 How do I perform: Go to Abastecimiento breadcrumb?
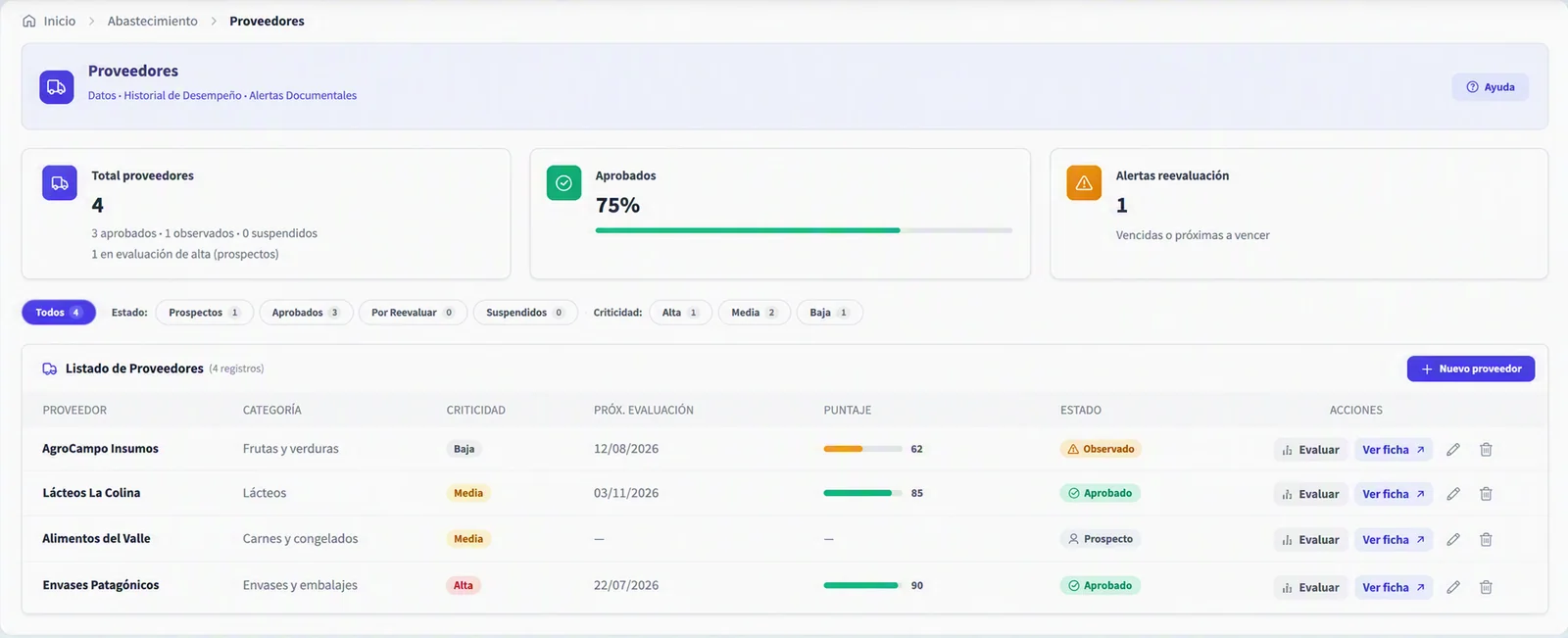tap(152, 21)
